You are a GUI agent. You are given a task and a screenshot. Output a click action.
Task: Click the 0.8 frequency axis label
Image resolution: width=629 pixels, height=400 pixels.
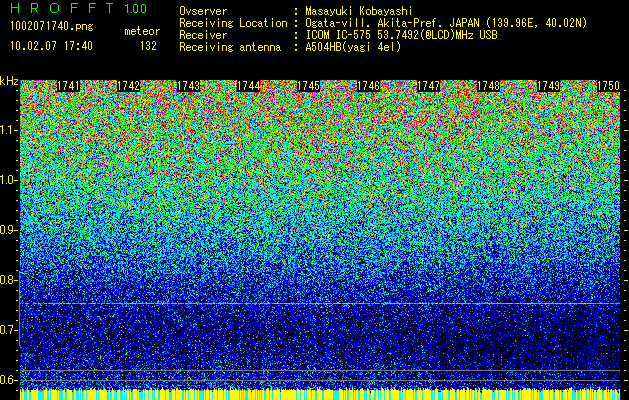point(7,280)
